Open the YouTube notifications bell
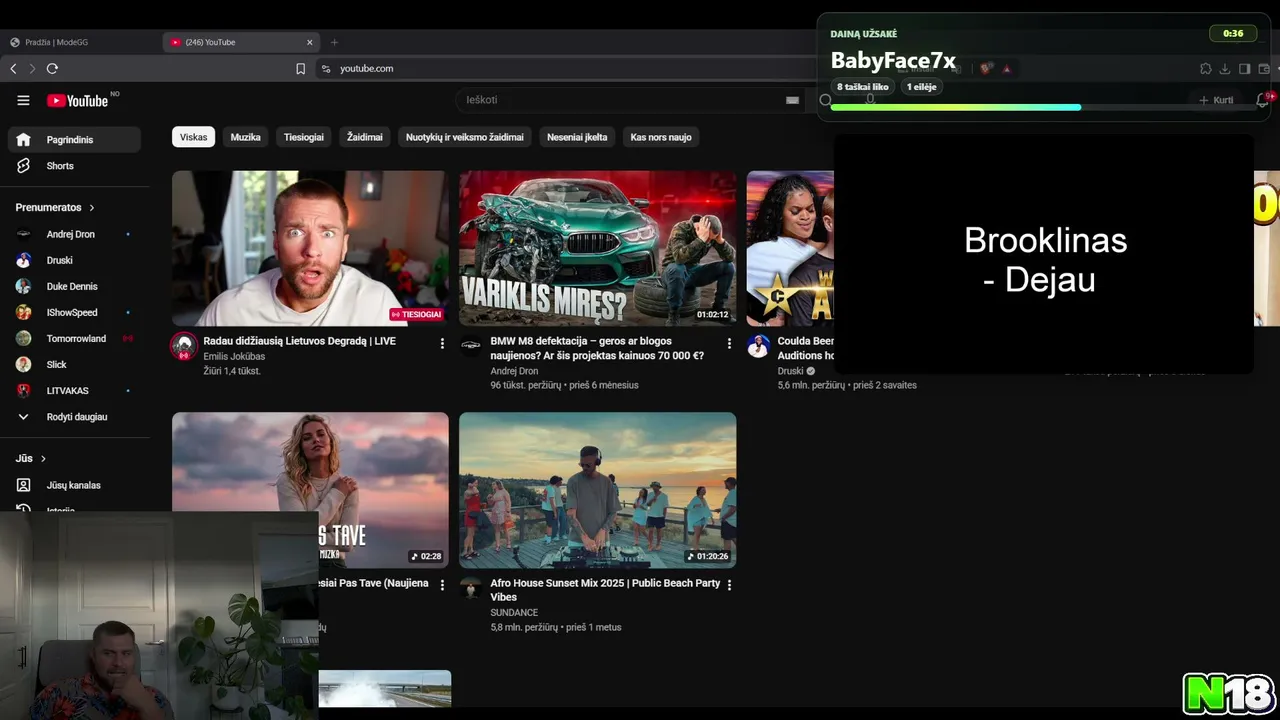Image resolution: width=1280 pixels, height=720 pixels. click(1262, 100)
